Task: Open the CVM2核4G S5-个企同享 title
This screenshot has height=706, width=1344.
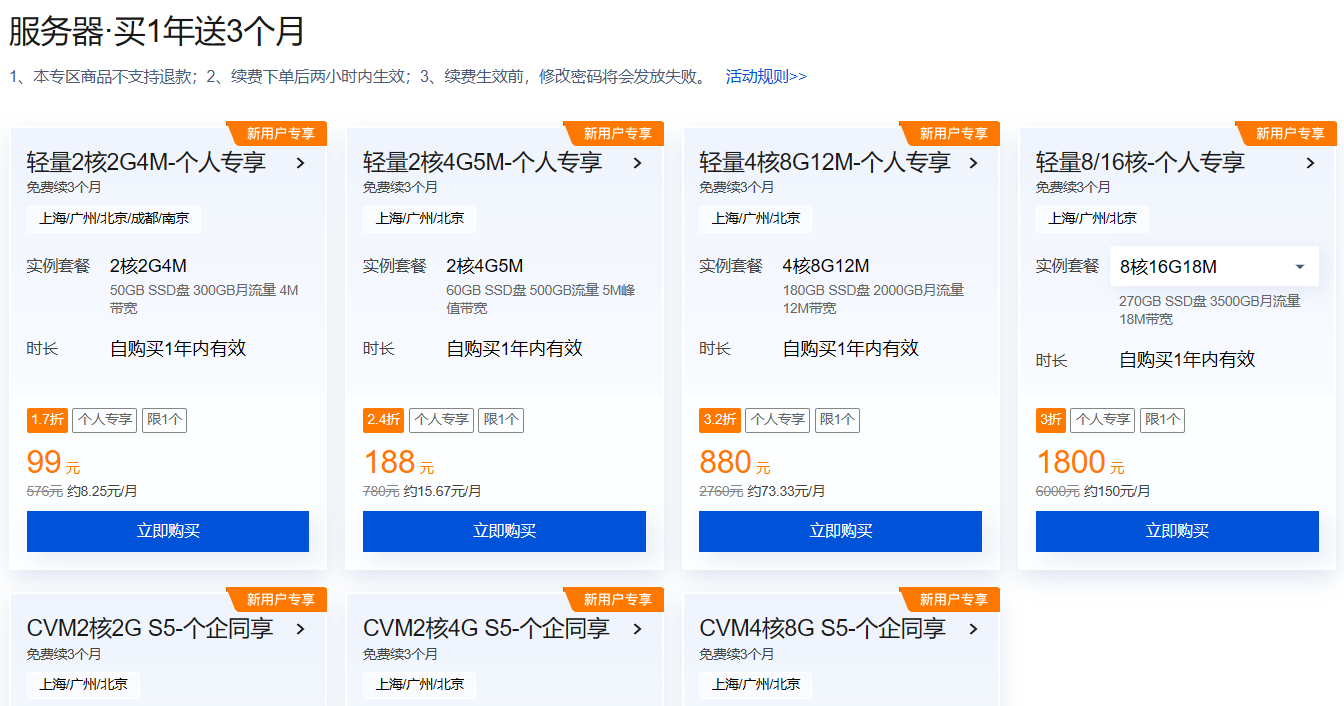Action: (486, 629)
